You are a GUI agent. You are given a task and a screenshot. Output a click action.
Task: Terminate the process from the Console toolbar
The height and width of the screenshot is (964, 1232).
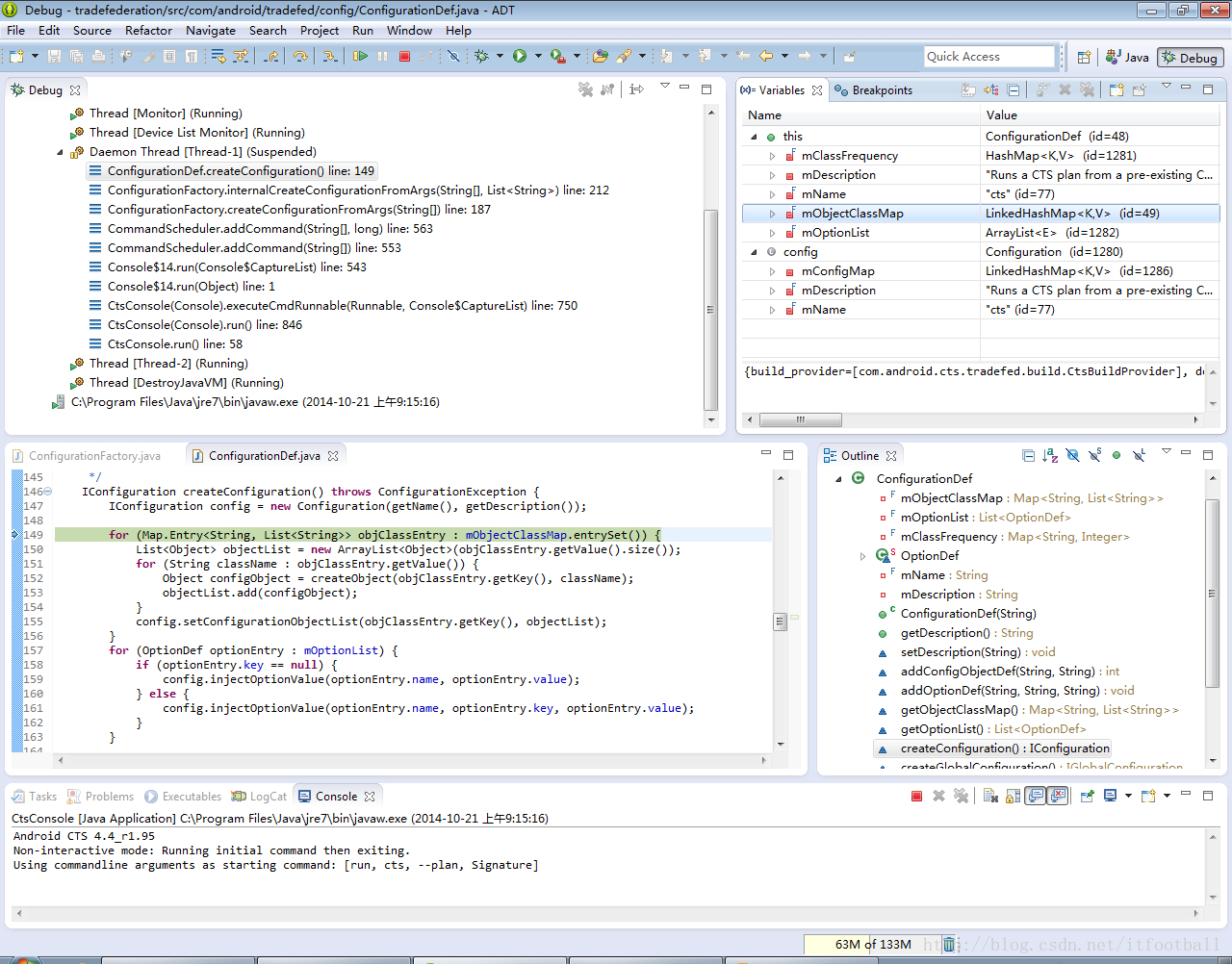point(916,796)
